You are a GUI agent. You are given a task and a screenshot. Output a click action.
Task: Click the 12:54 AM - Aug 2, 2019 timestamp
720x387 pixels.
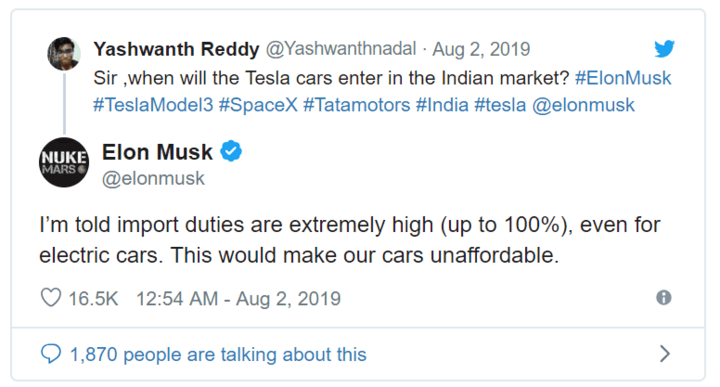coord(238,298)
